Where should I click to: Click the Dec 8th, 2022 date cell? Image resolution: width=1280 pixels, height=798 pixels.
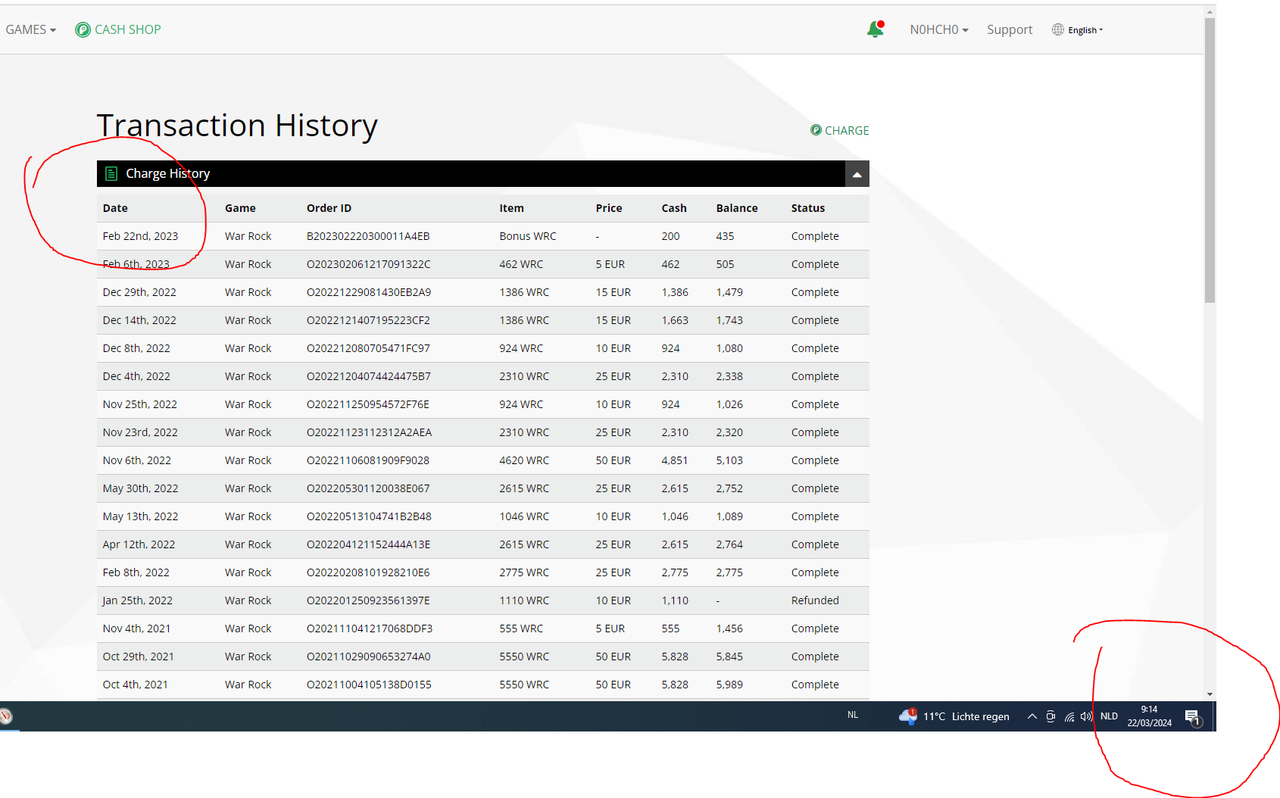tap(136, 348)
